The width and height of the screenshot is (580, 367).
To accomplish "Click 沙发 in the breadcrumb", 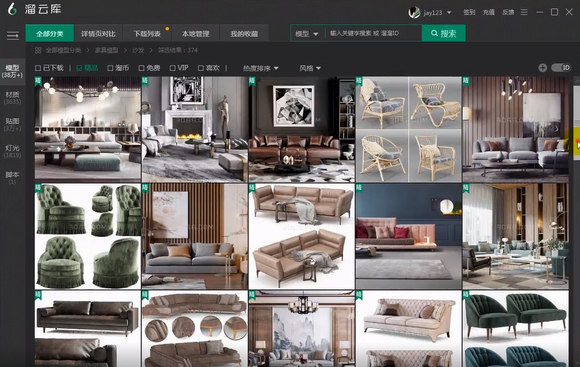I will 138,50.
